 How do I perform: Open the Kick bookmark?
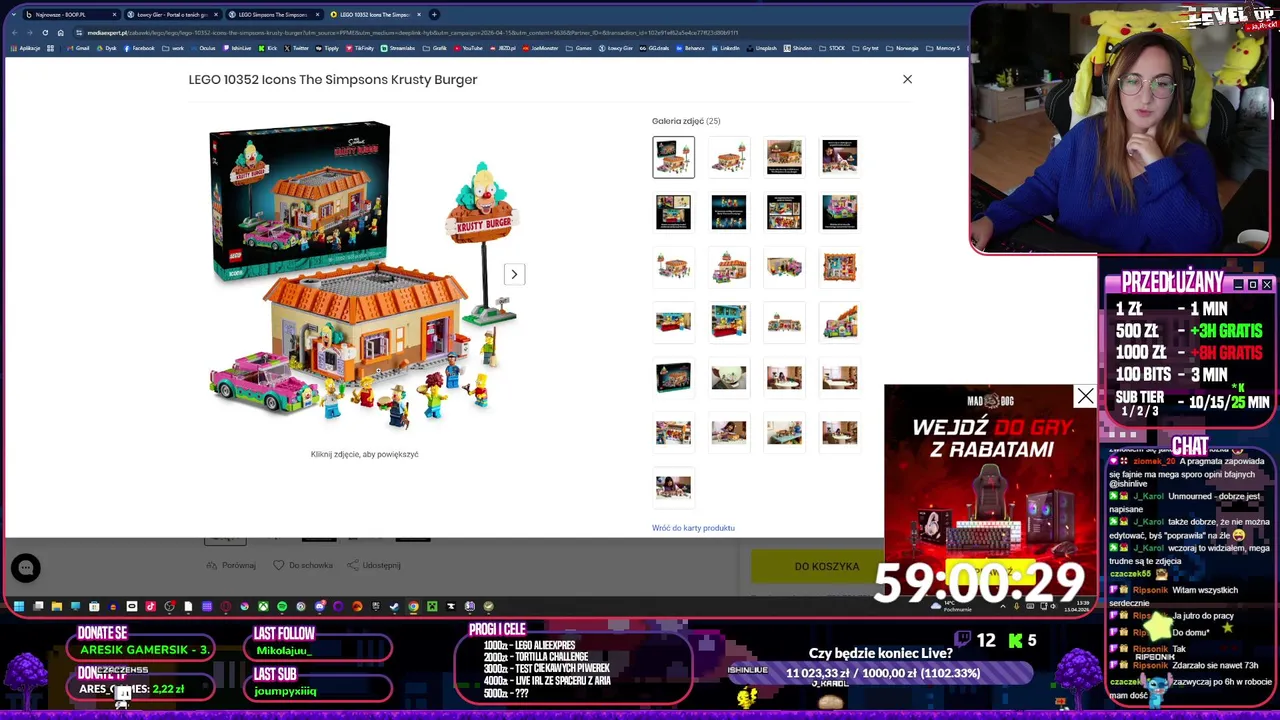point(267,48)
